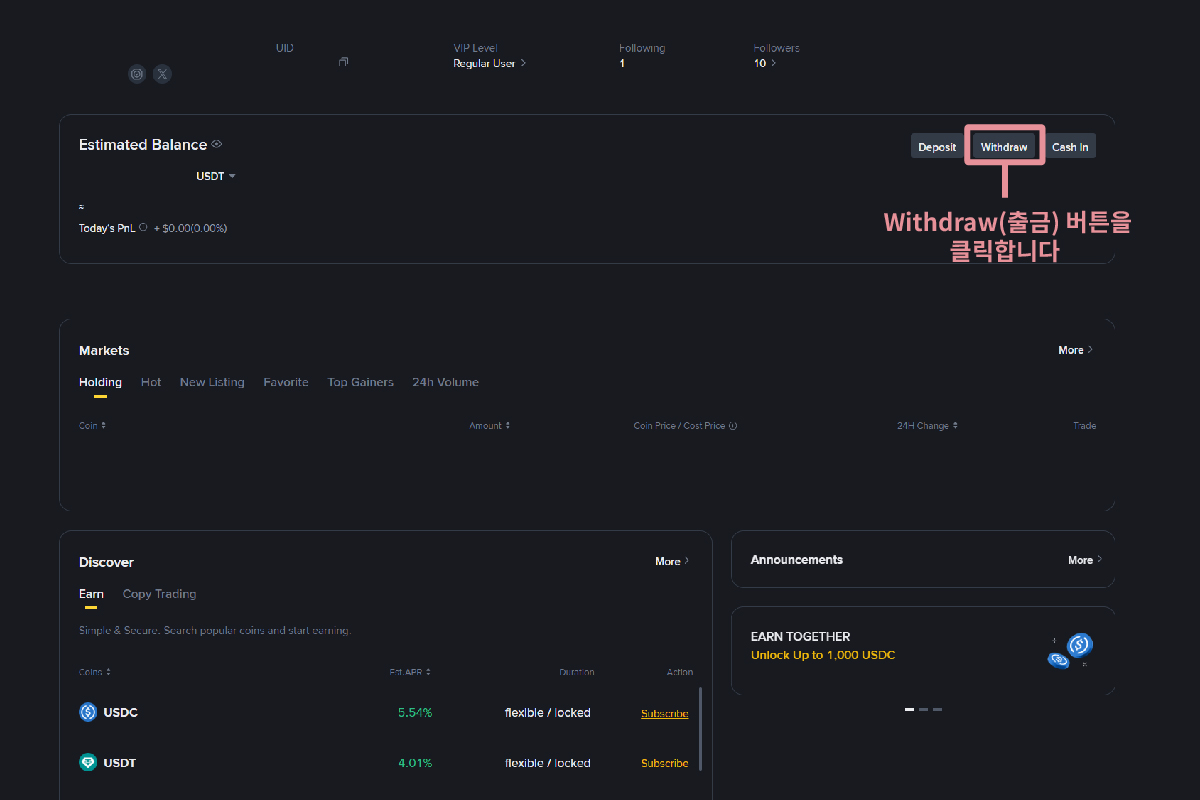Sort Markets by the Amount column
Screen dimensions: 1200x800
[x=489, y=426]
